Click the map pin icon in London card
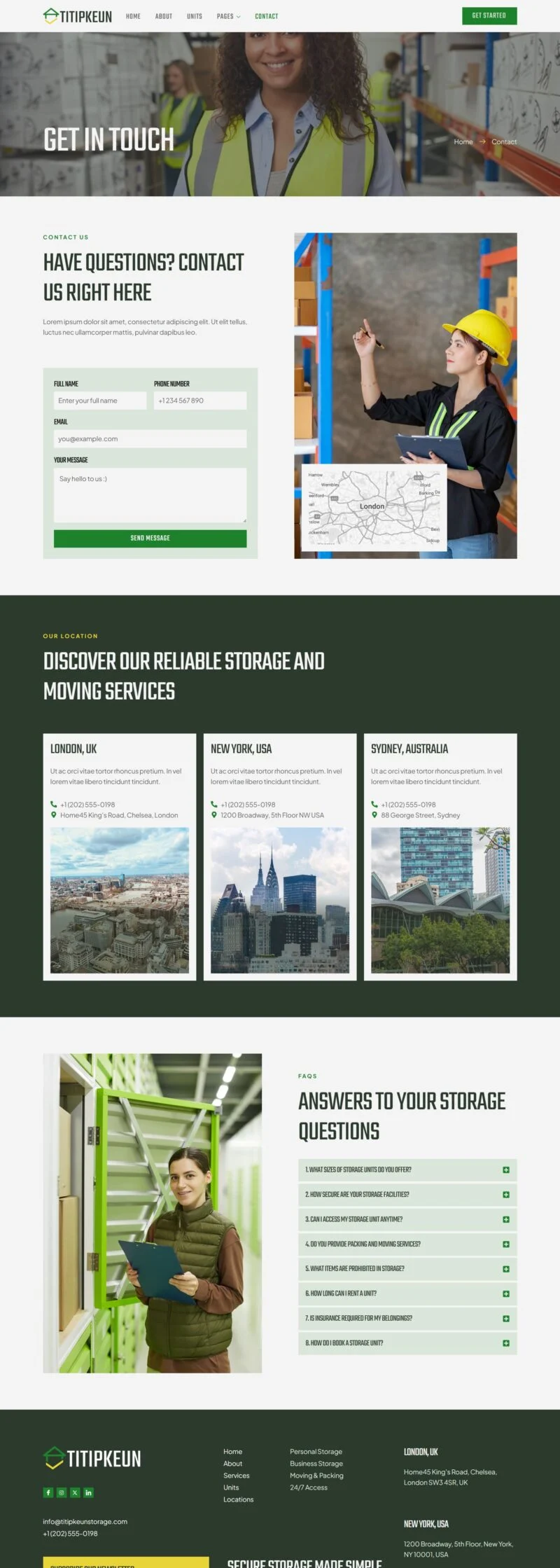The height and width of the screenshot is (1568, 560). pos(54,815)
